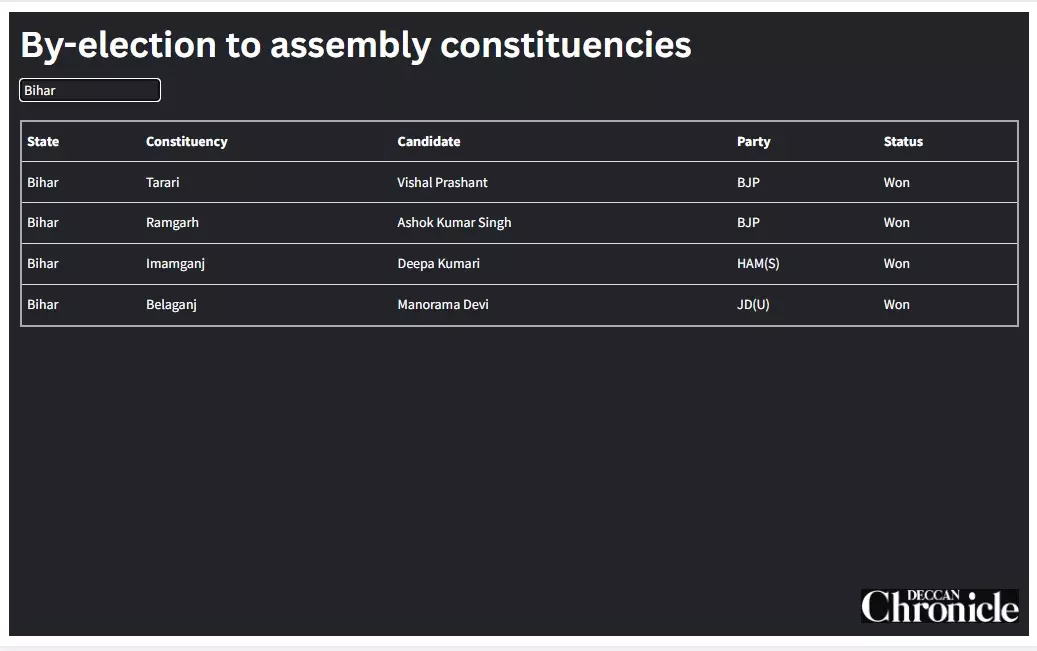Click the Party column header
1037x651 pixels.
(x=753, y=142)
